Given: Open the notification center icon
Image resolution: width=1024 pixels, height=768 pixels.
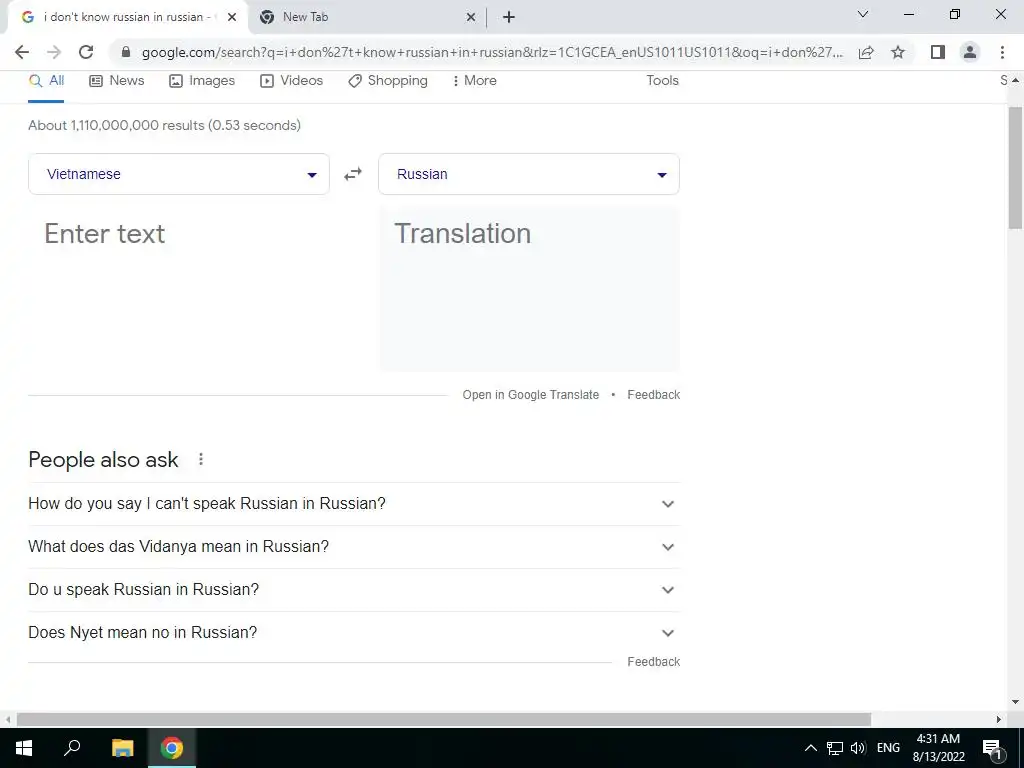Looking at the screenshot, I should point(992,748).
